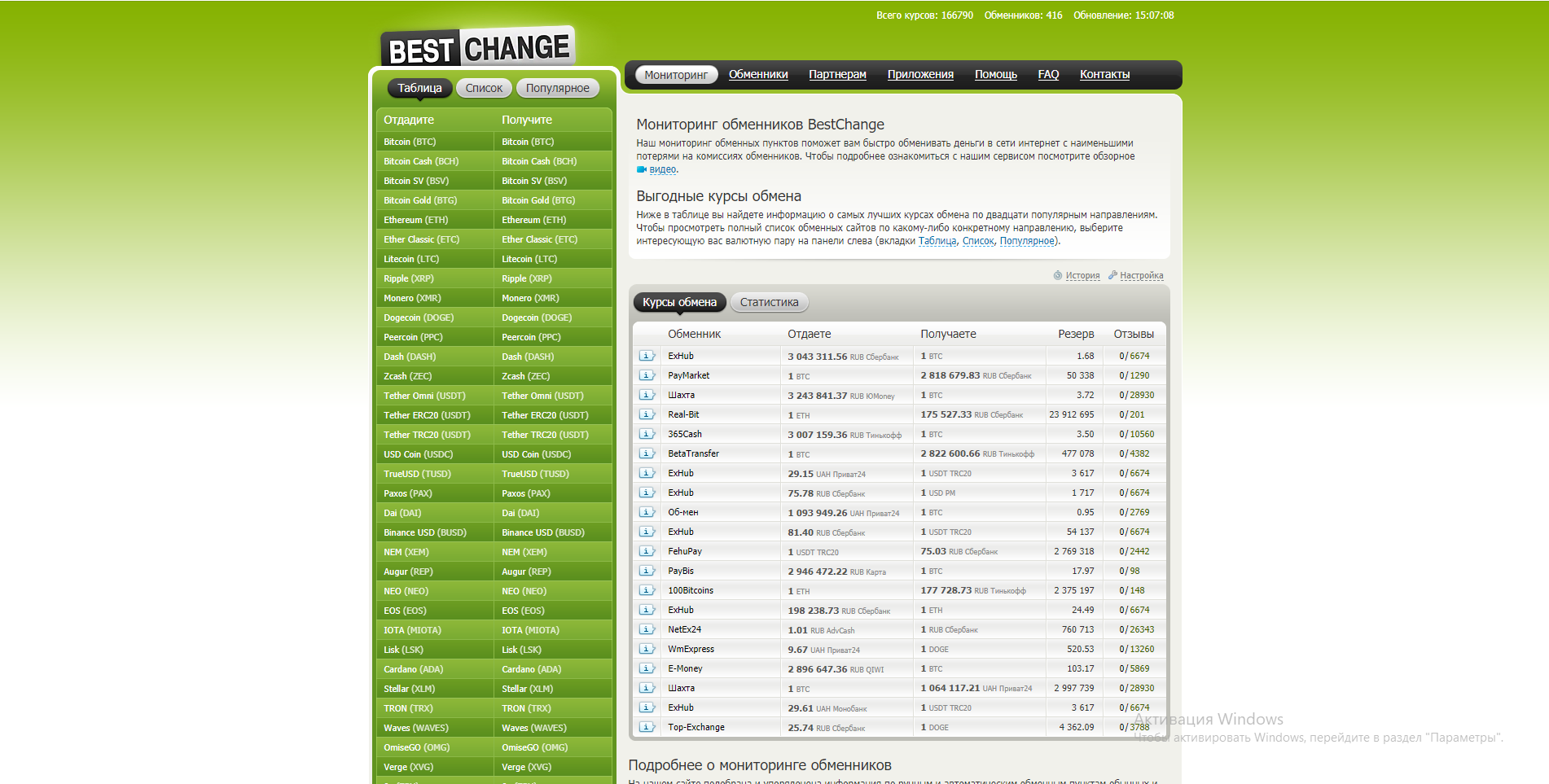Image resolution: width=1549 pixels, height=784 pixels.
Task: Click info icon in 100Bitcoins row
Action: pos(647,590)
